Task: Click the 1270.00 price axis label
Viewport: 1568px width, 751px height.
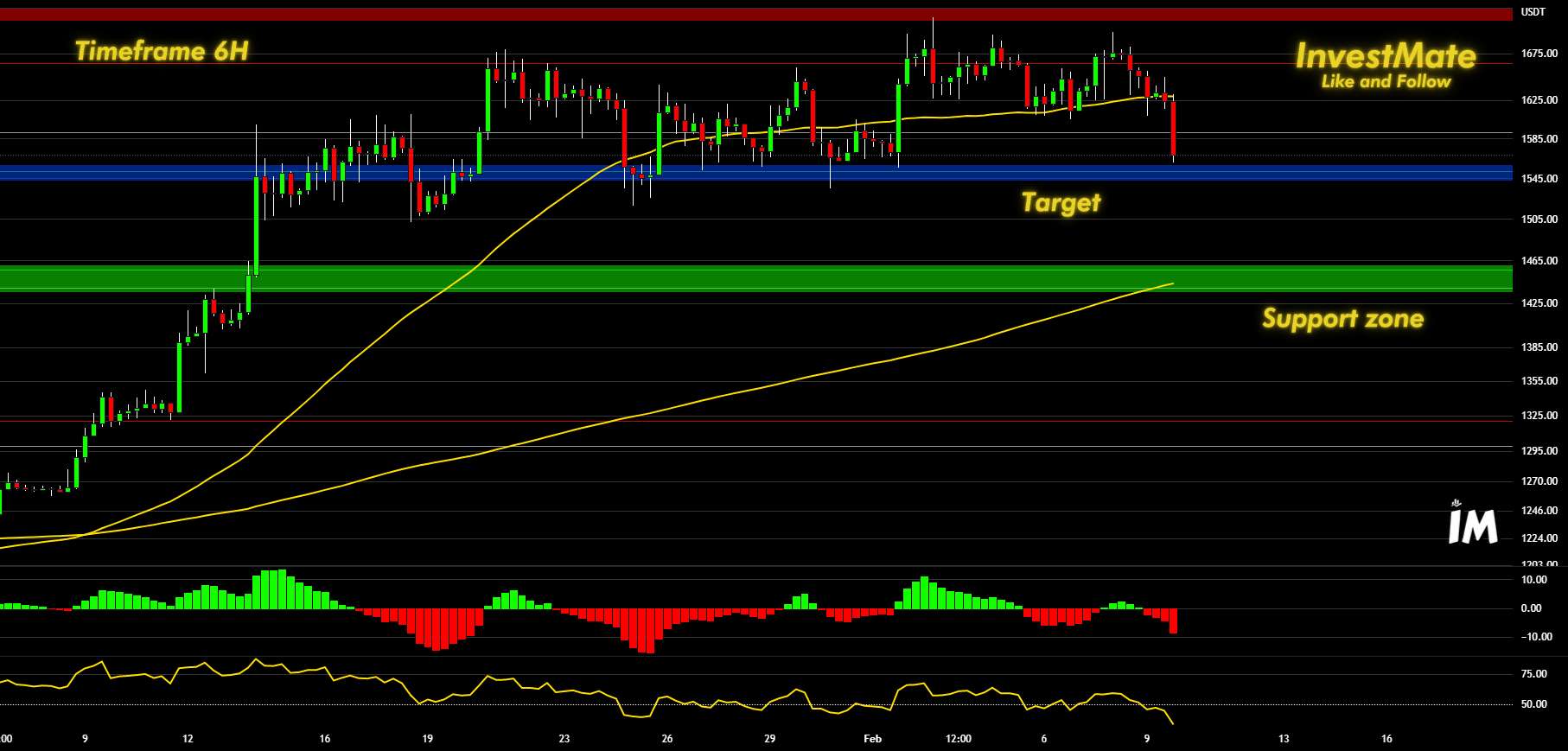Action: click(1539, 481)
